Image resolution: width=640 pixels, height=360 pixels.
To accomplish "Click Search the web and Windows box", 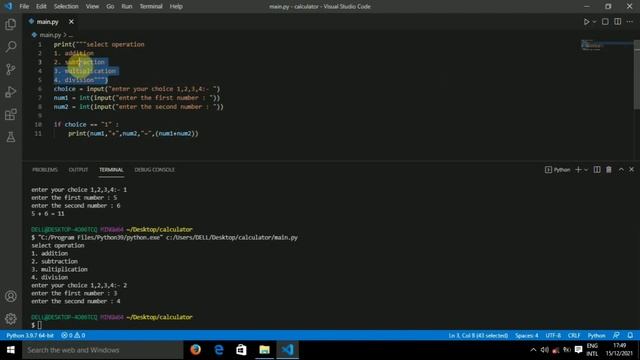I will [x=102, y=350].
